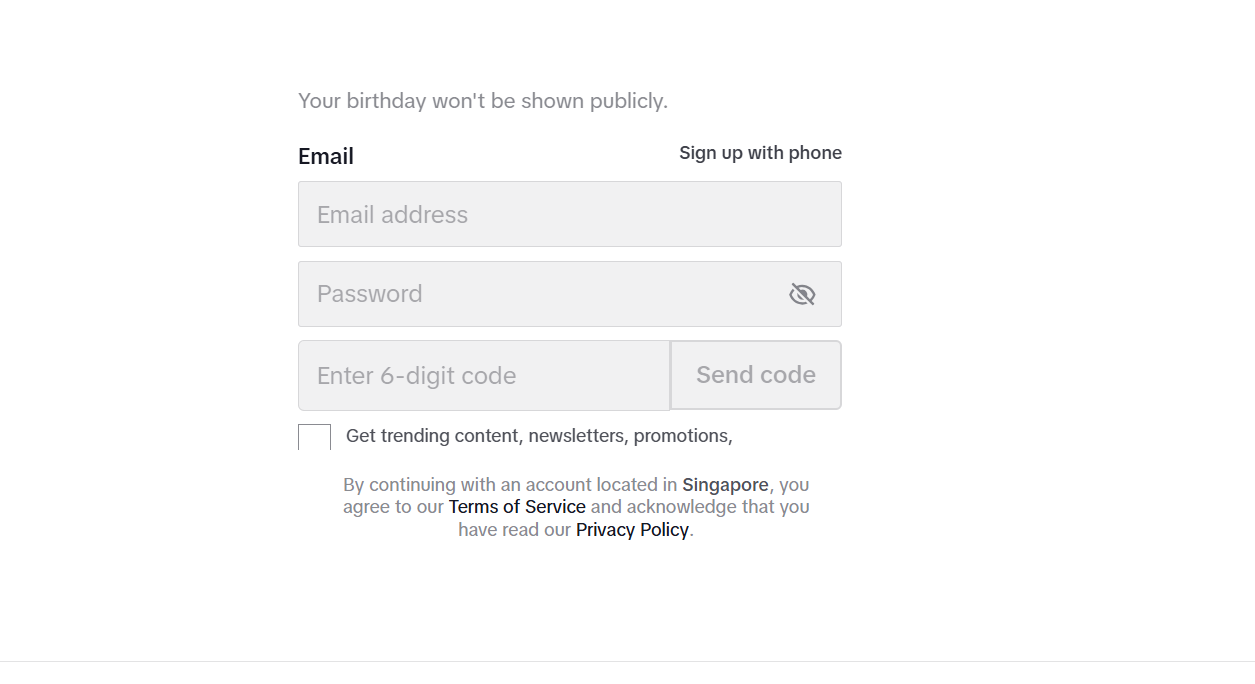Click the 'Password' placeholder text
This screenshot has width=1255, height=684.
click(x=369, y=294)
